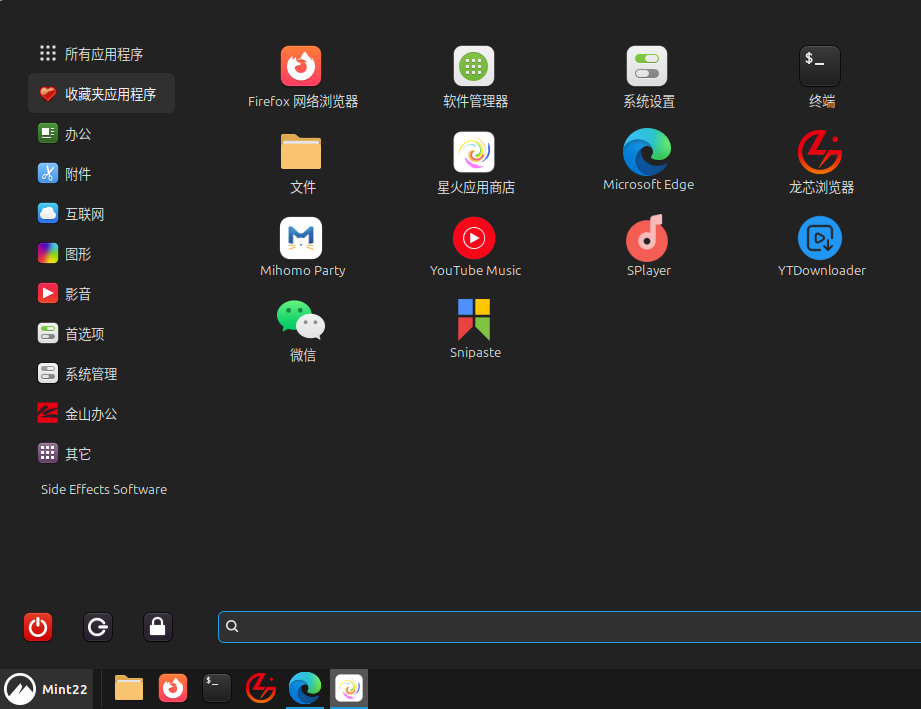This screenshot has height=709, width=921.
Task: Open file manager from taskbar
Action: (129, 688)
